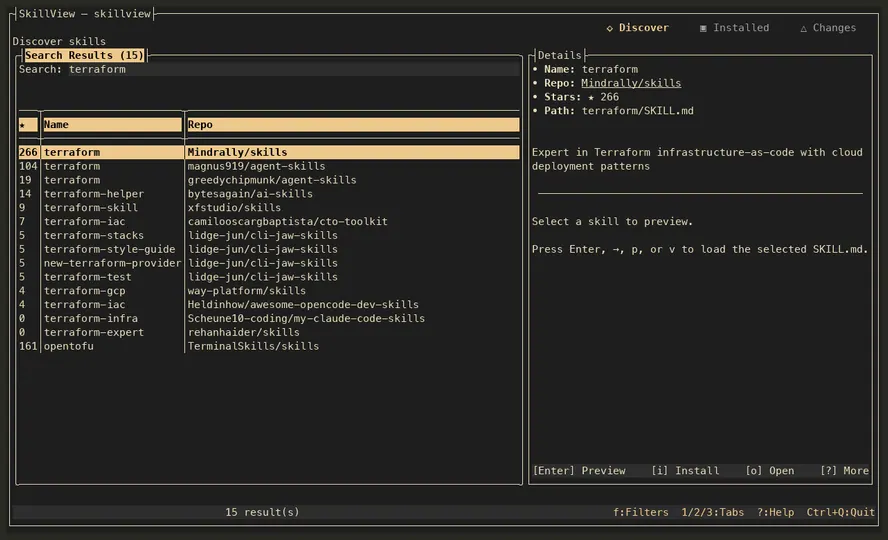Viewport: 888px width, 540px height.
Task: Click the 15 result(s) status text
Action: click(262, 512)
